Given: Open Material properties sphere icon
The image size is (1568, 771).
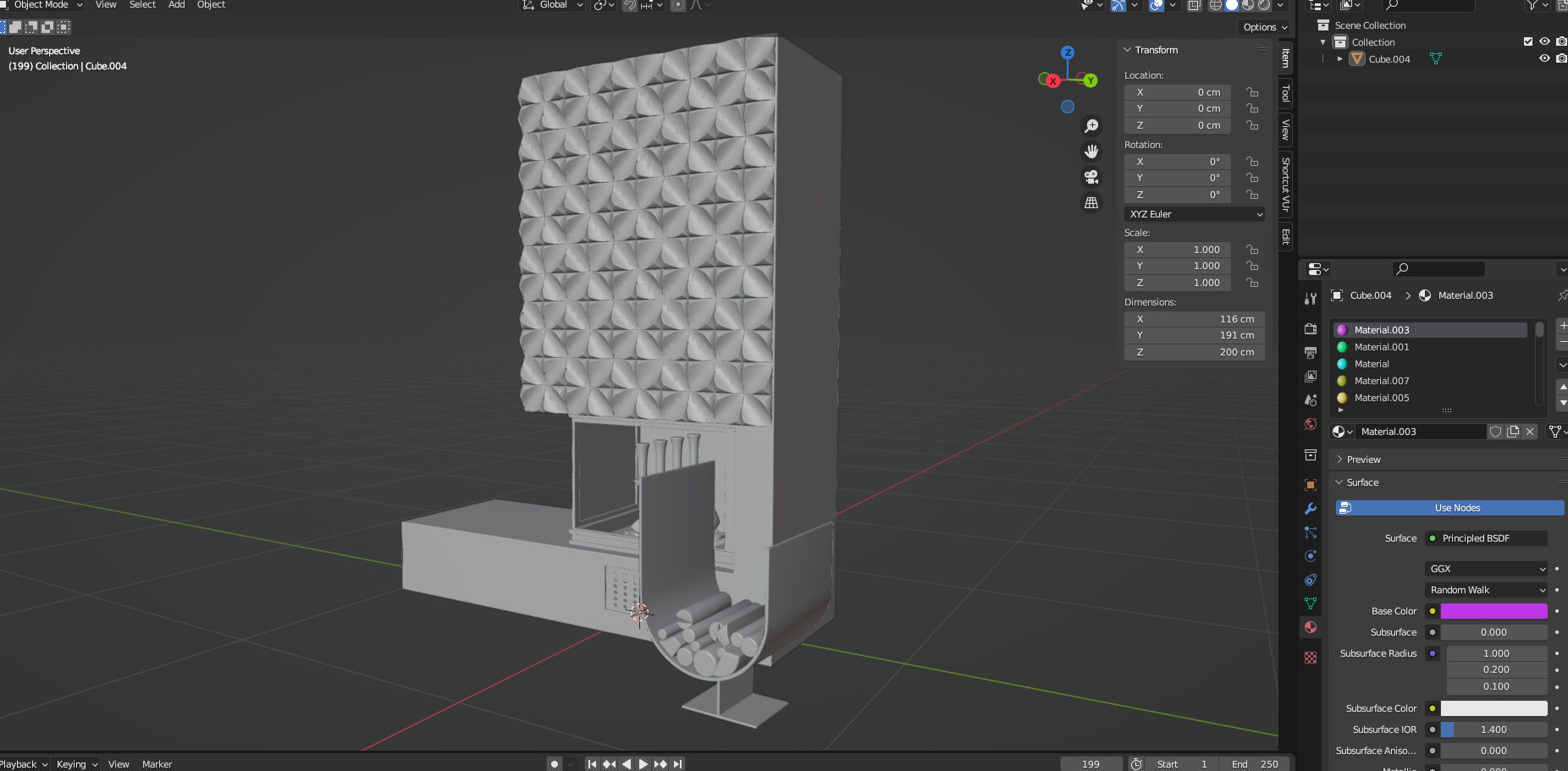Looking at the screenshot, I should (x=1311, y=627).
